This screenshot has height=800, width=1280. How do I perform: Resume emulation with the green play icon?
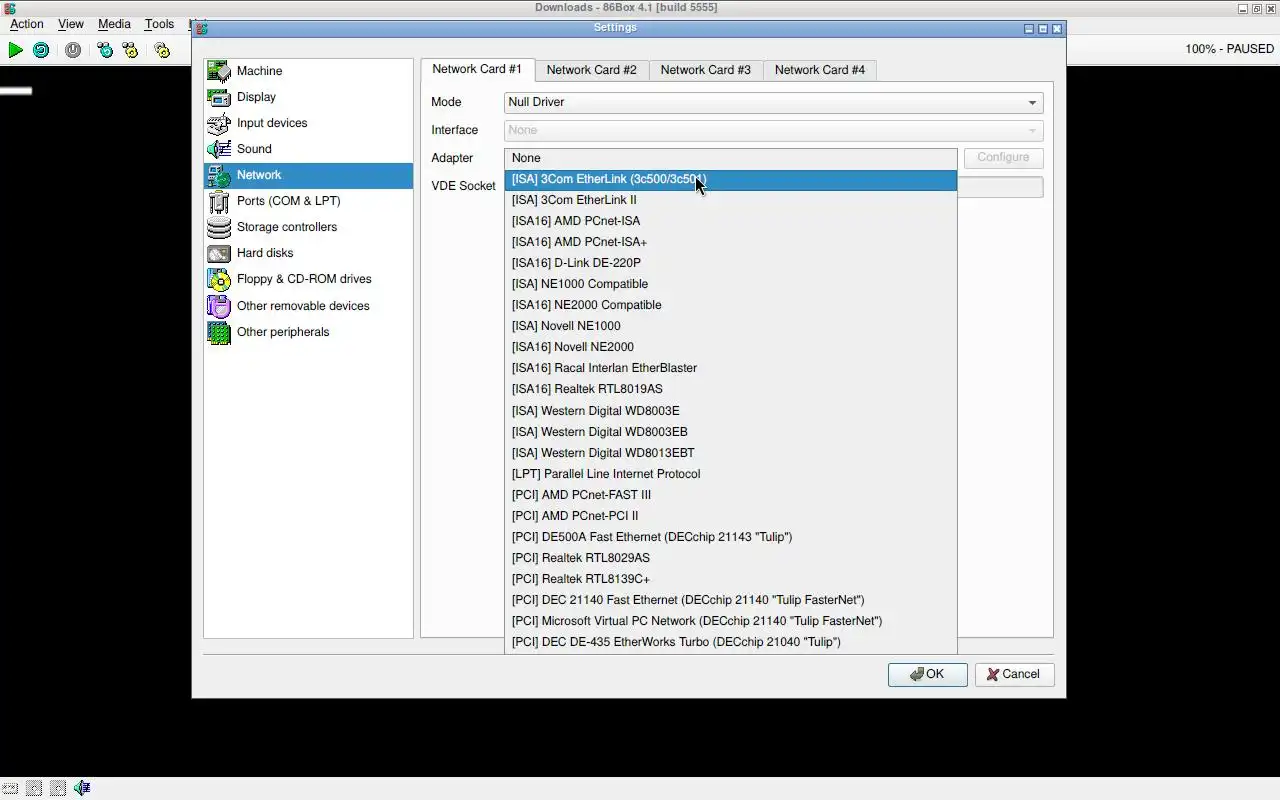coord(15,50)
